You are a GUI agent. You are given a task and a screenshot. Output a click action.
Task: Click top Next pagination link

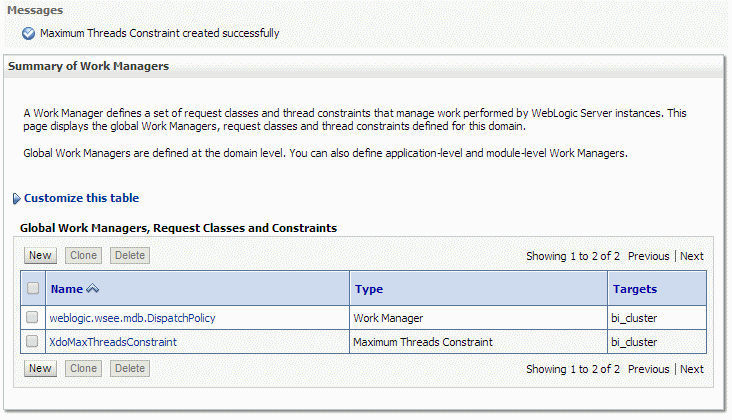pos(692,256)
